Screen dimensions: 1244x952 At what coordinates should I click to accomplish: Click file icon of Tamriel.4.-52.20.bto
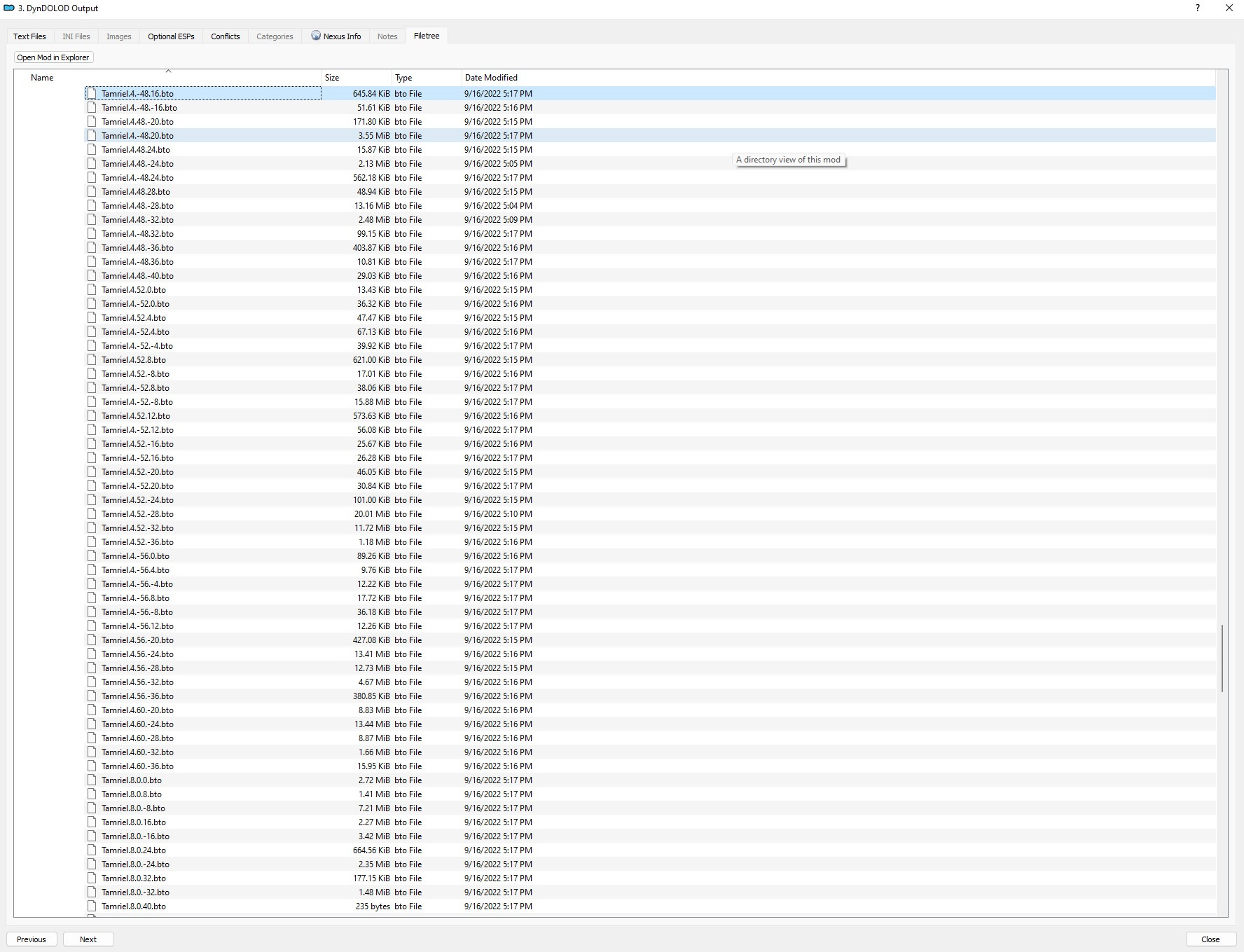(92, 485)
